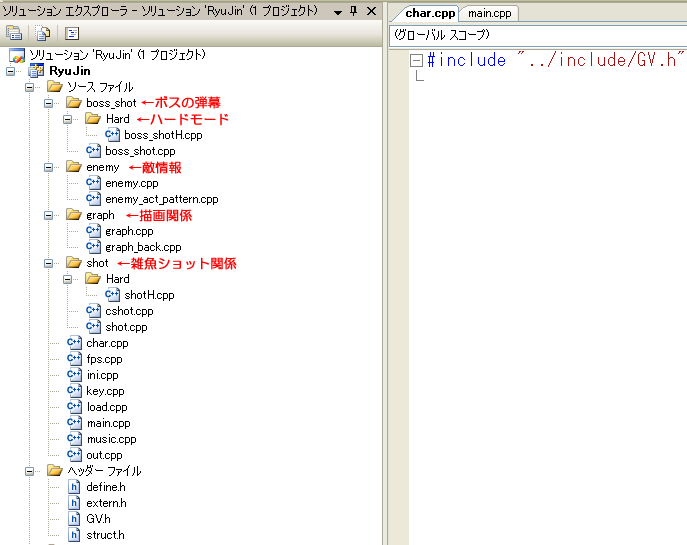Click the boss_shot.cpp file icon
Screen dimensions: 687x545
[x=93, y=151]
